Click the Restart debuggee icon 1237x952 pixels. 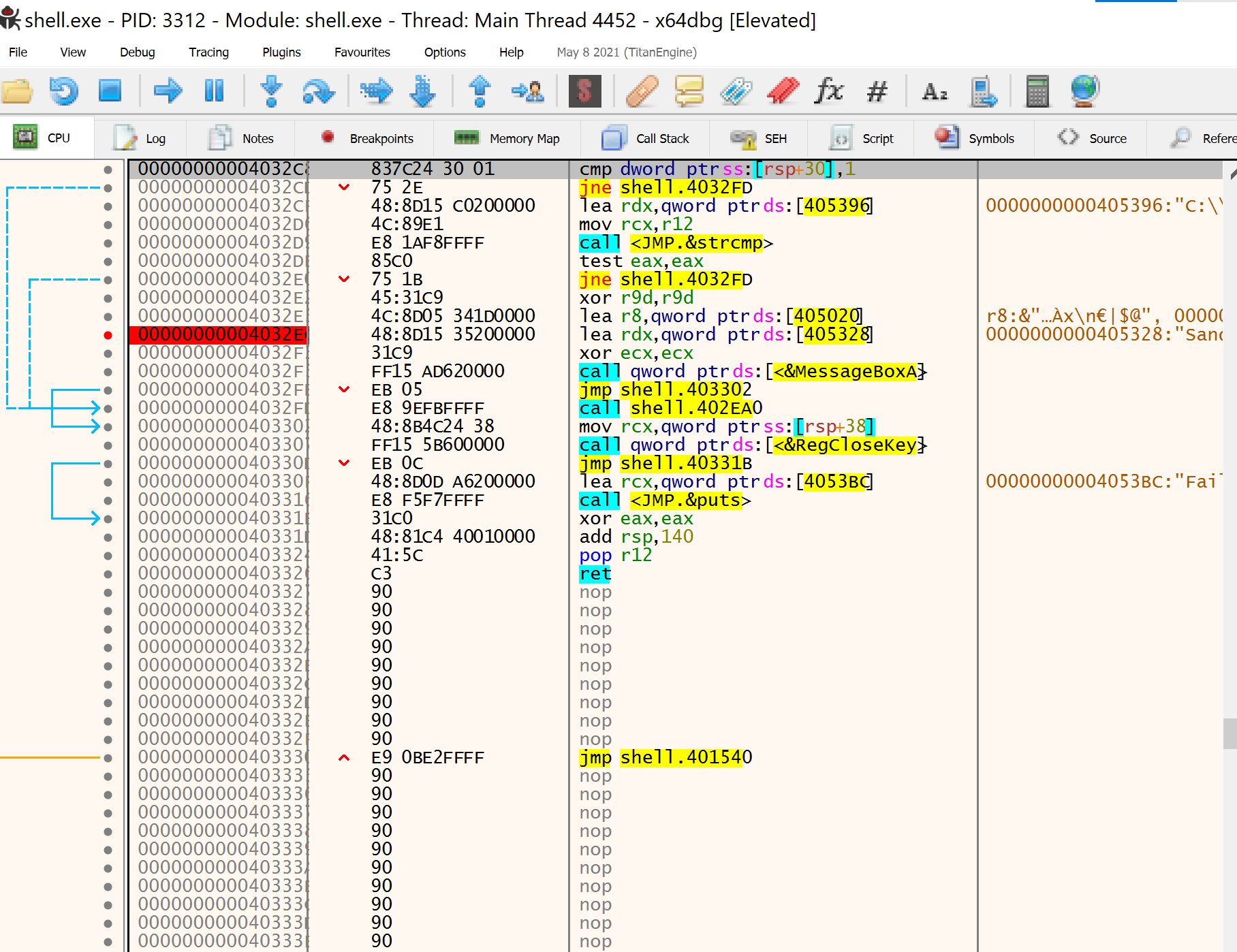(x=64, y=91)
